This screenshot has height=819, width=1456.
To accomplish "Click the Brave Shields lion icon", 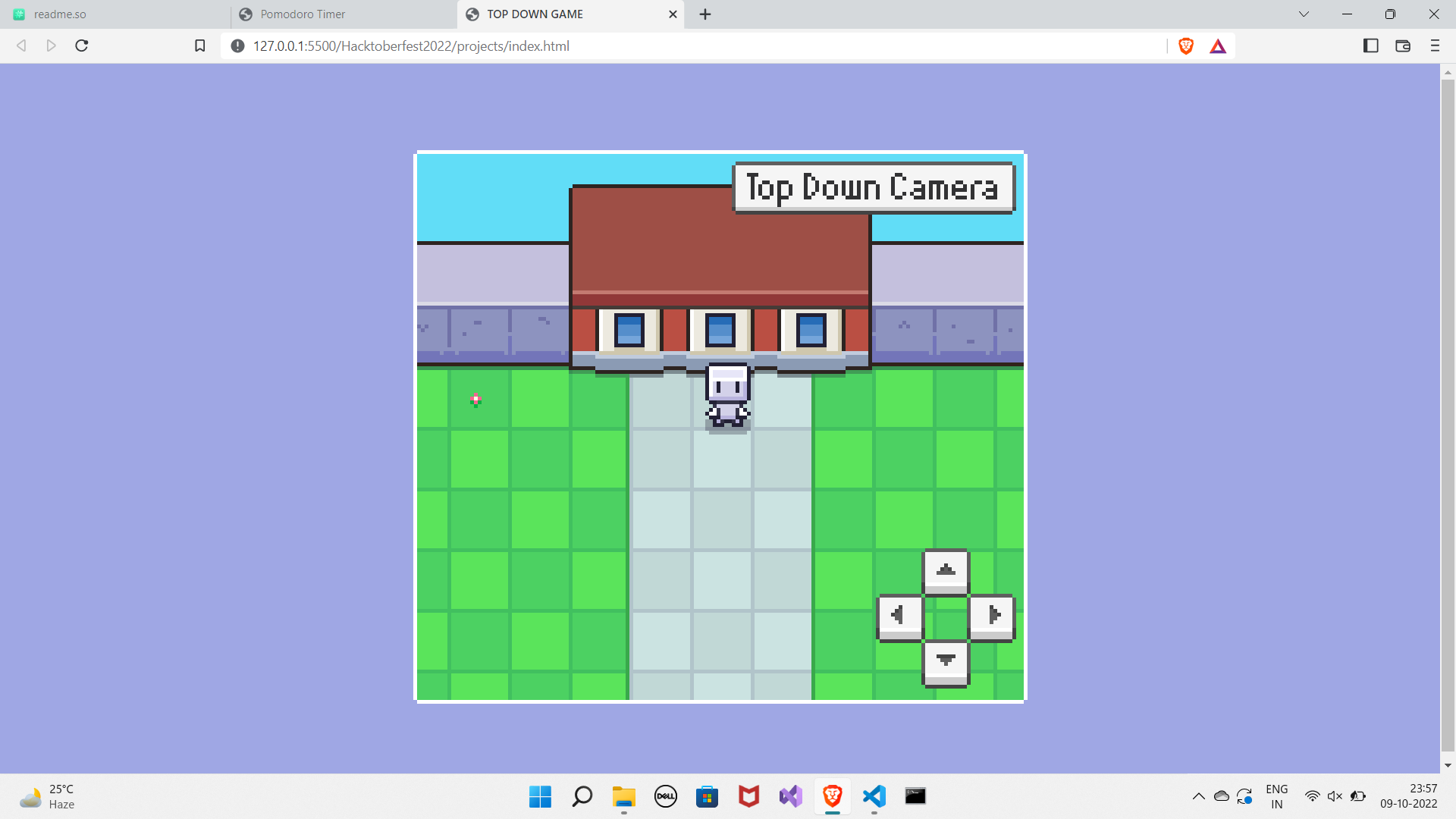I will coord(1186,46).
